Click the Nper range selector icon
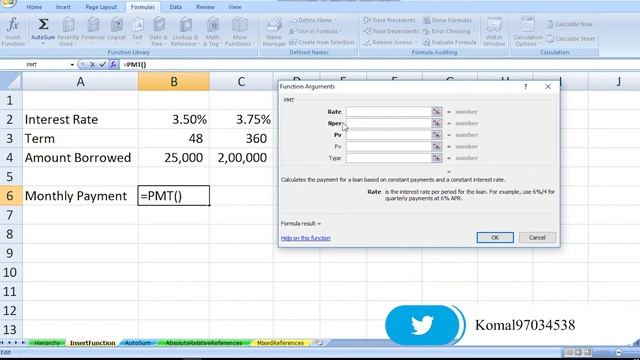This screenshot has width=640, height=360. [x=437, y=123]
